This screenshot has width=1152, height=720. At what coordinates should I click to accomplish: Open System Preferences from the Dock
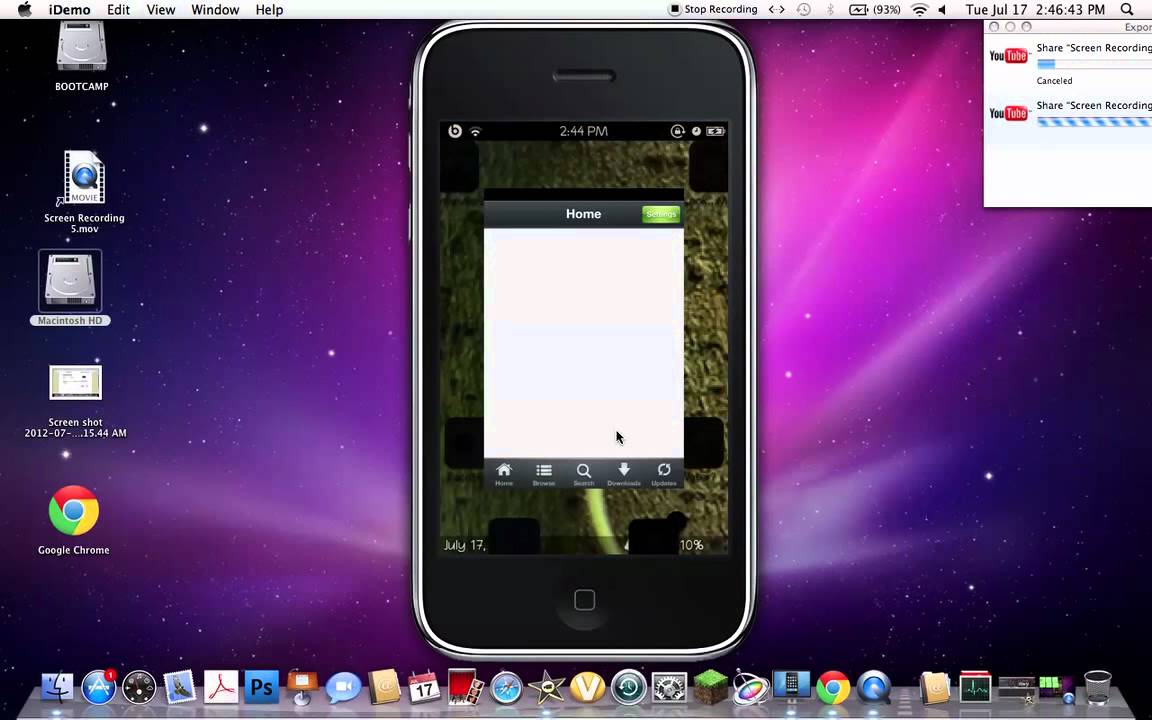coord(669,688)
